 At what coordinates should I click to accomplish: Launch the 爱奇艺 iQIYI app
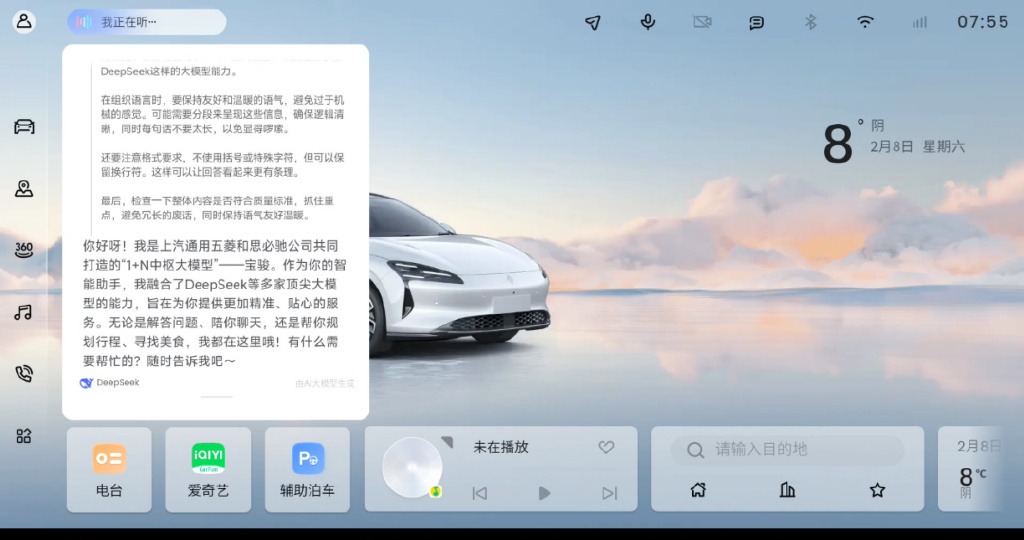point(208,469)
